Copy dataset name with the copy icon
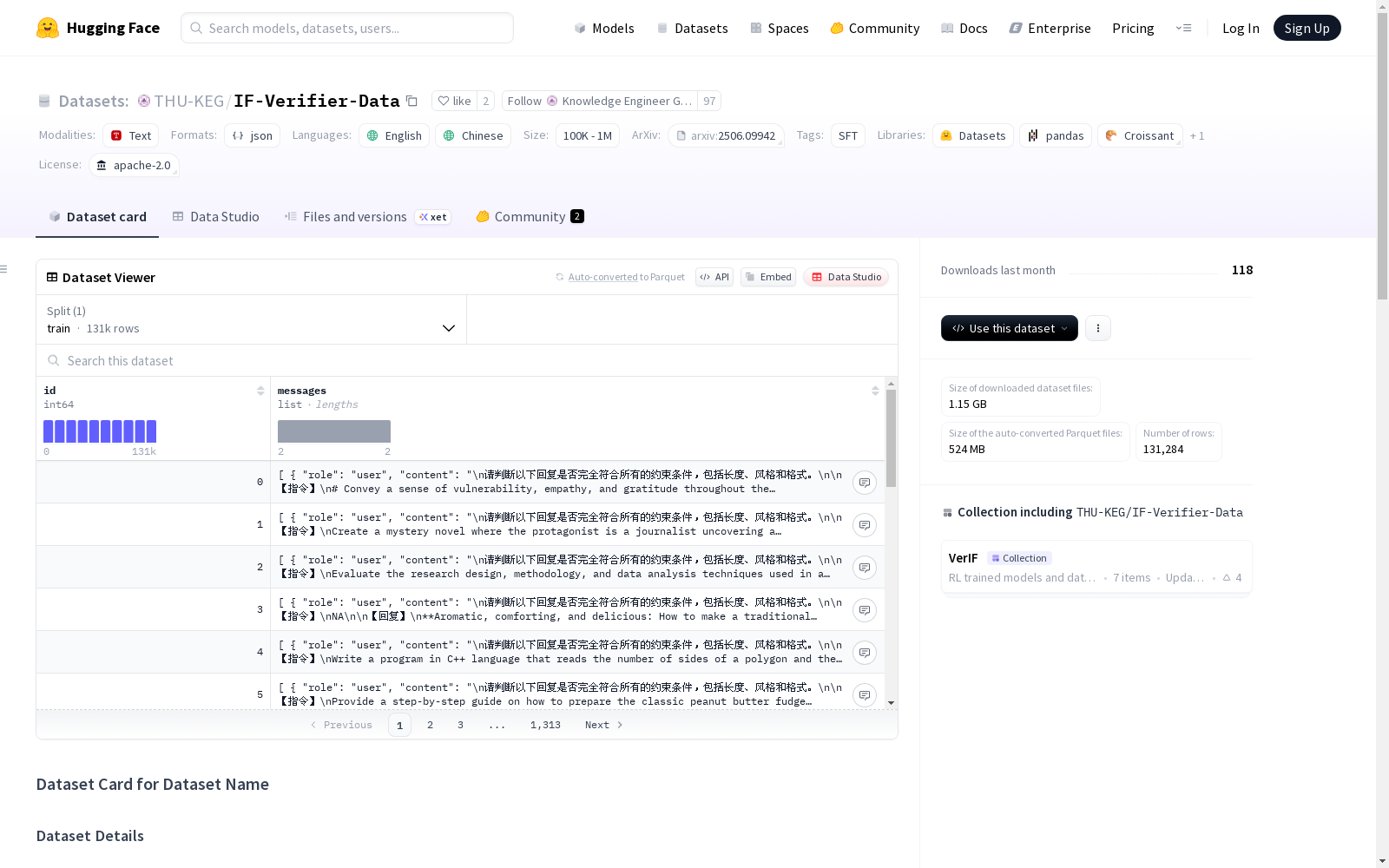Viewport: 1389px width, 868px height. (x=412, y=102)
